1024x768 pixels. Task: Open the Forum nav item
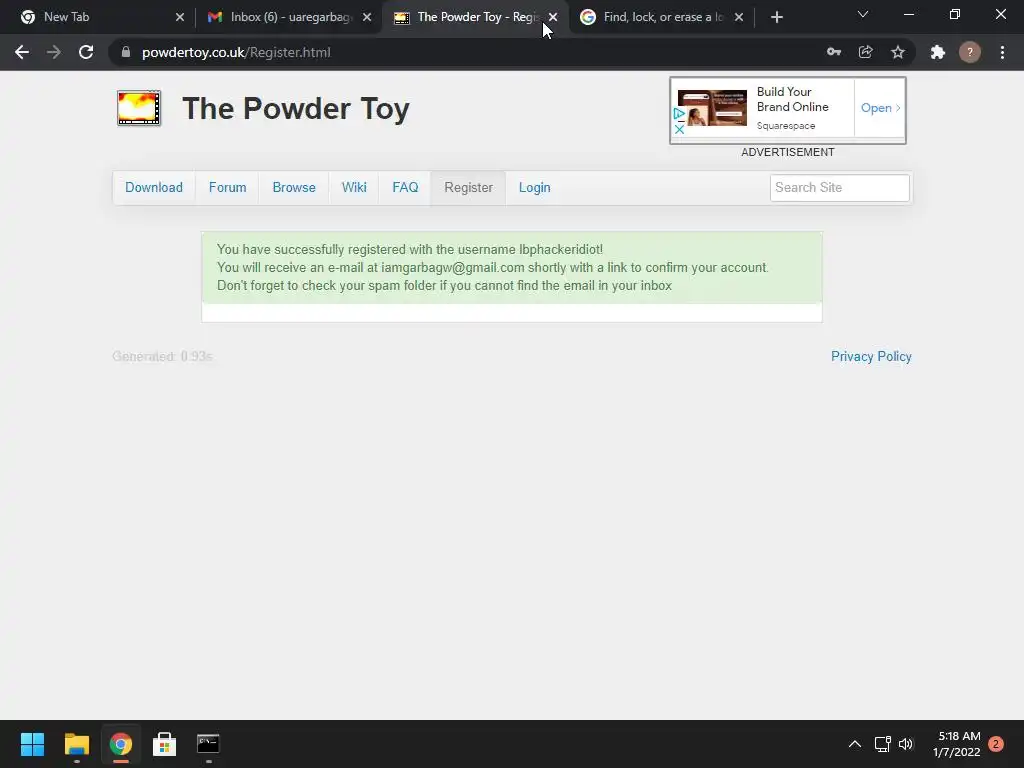click(227, 187)
